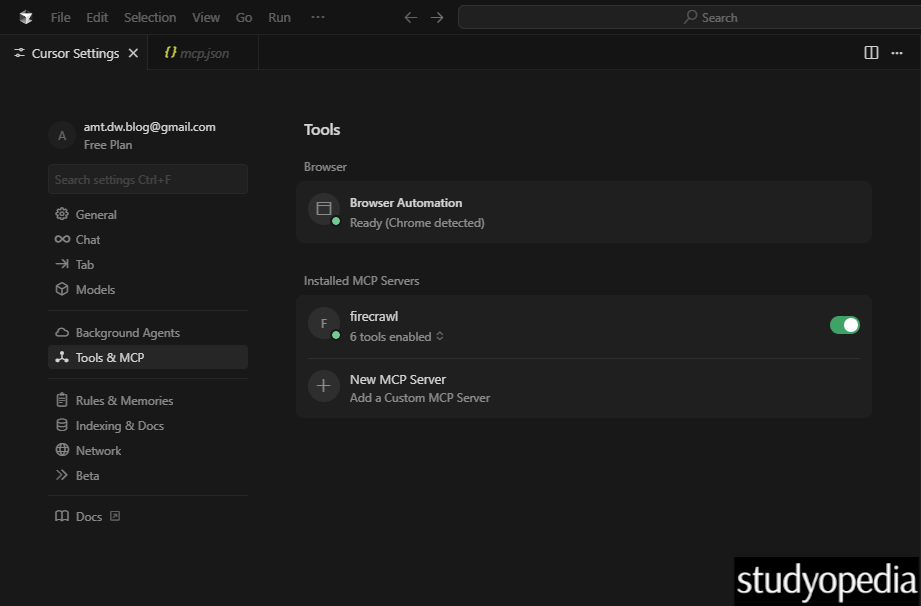The height and width of the screenshot is (606, 921).
Task: Open Background Agents settings icon
Action: point(62,332)
